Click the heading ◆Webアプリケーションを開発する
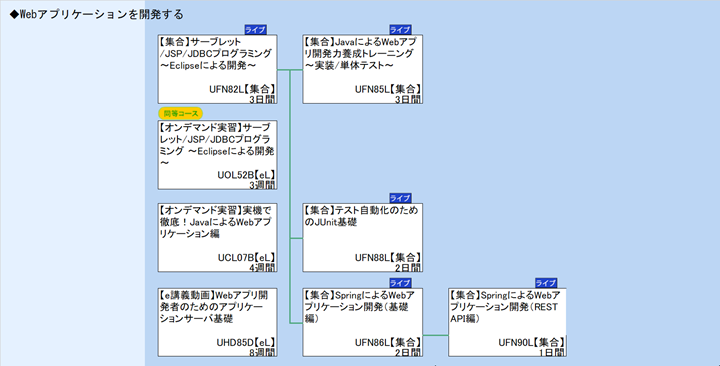The image size is (720, 366). 96,15
